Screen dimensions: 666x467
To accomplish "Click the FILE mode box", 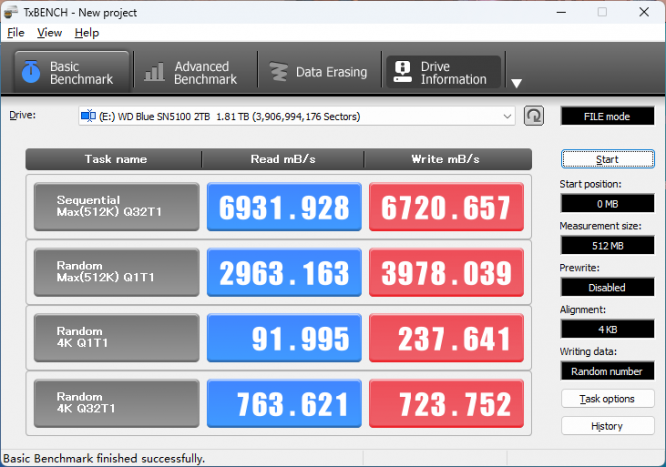I will pos(607,116).
